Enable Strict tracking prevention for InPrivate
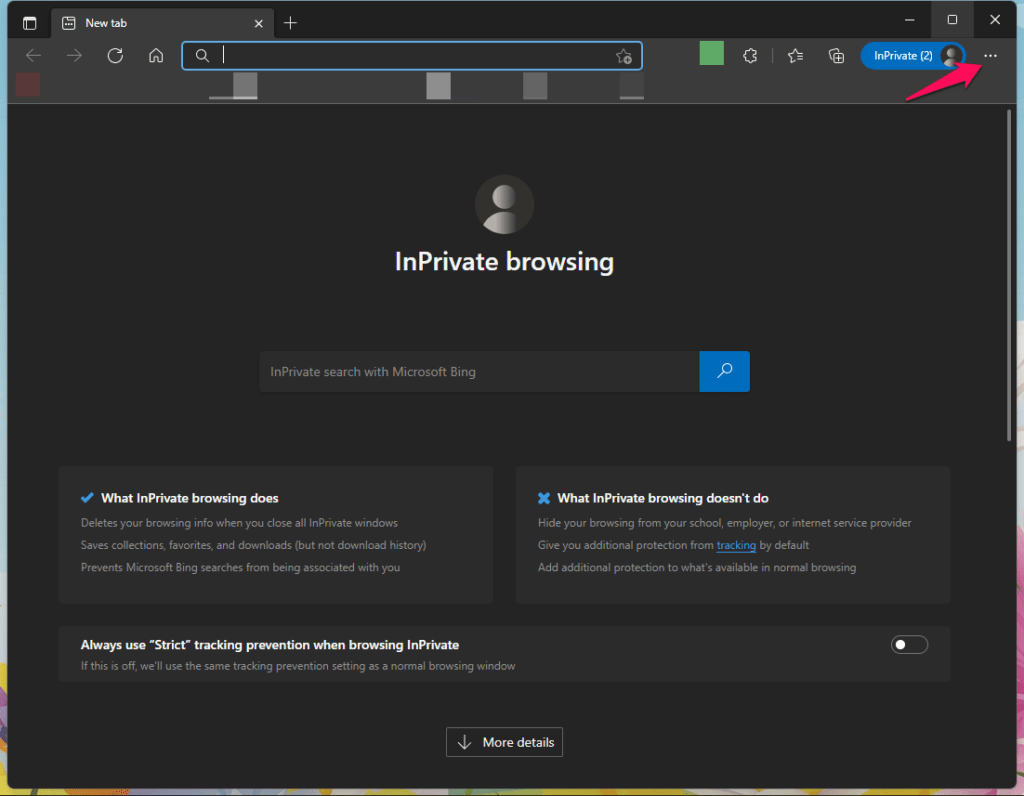Image resolution: width=1024 pixels, height=796 pixels. point(909,644)
